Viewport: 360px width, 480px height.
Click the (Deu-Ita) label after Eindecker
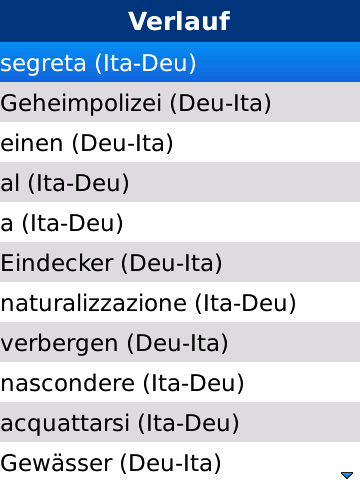pyautogui.click(x=171, y=263)
